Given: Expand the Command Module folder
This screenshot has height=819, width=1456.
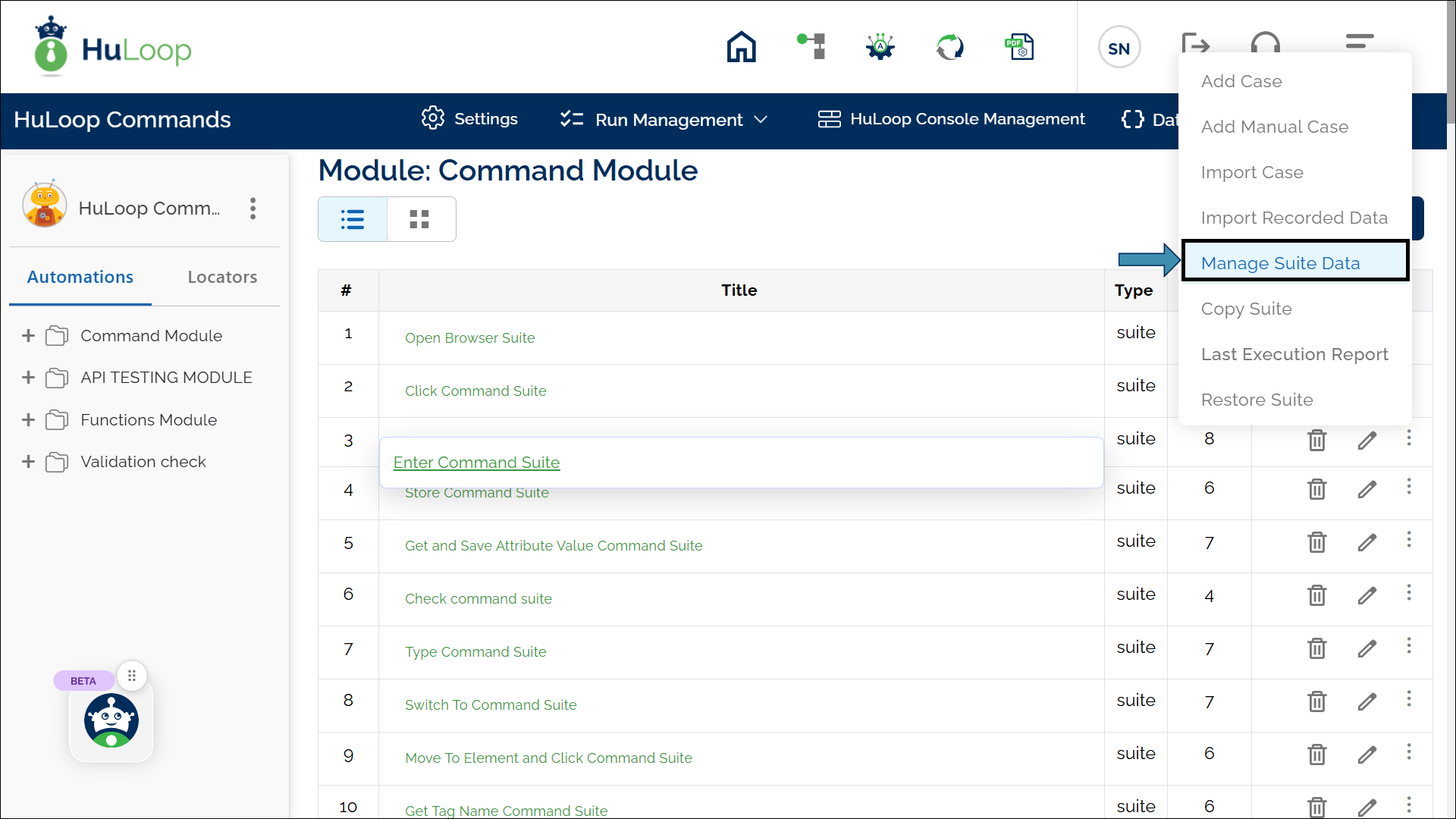Looking at the screenshot, I should [28, 336].
